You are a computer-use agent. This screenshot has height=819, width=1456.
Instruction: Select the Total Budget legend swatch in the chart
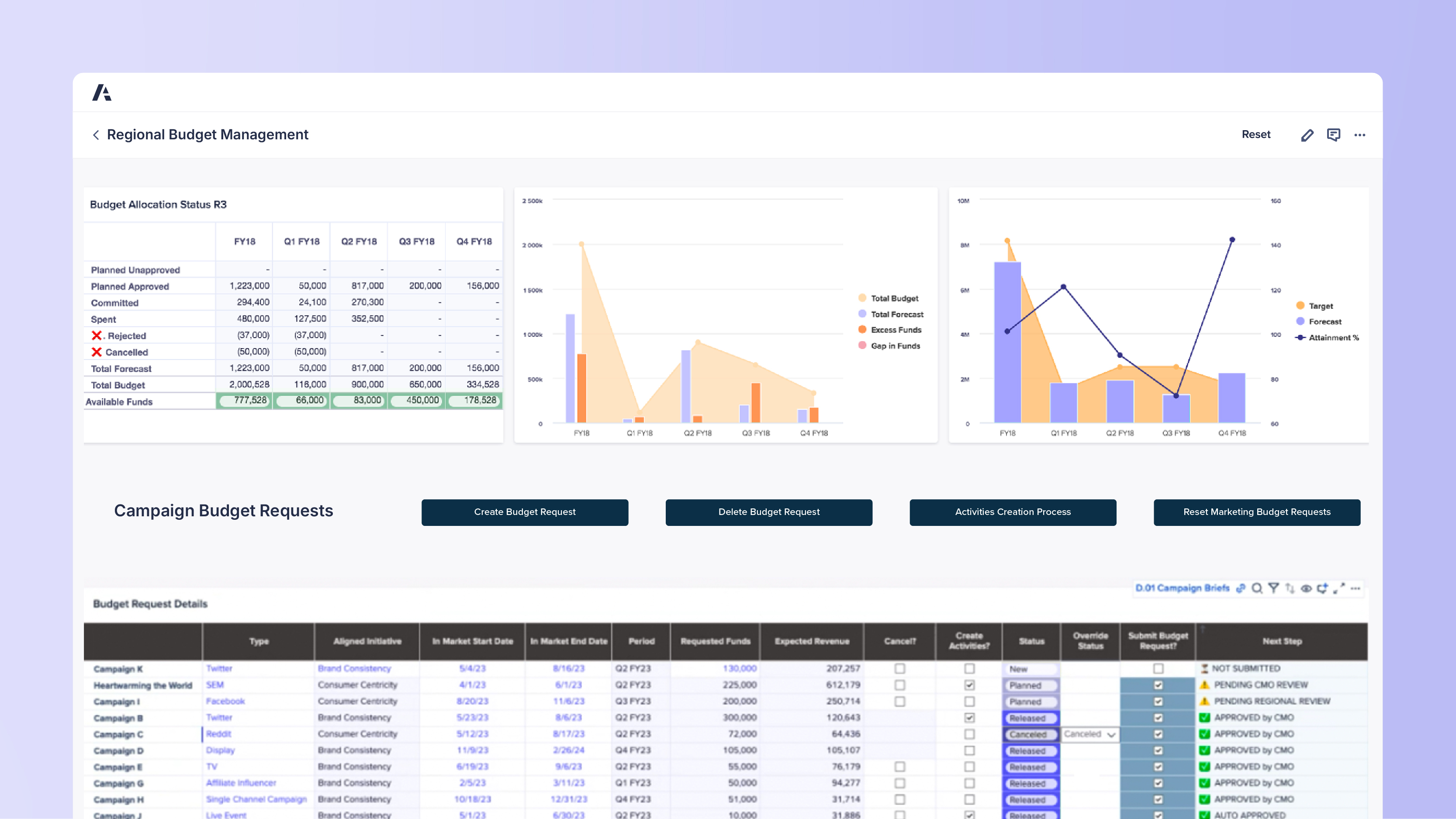click(861, 298)
